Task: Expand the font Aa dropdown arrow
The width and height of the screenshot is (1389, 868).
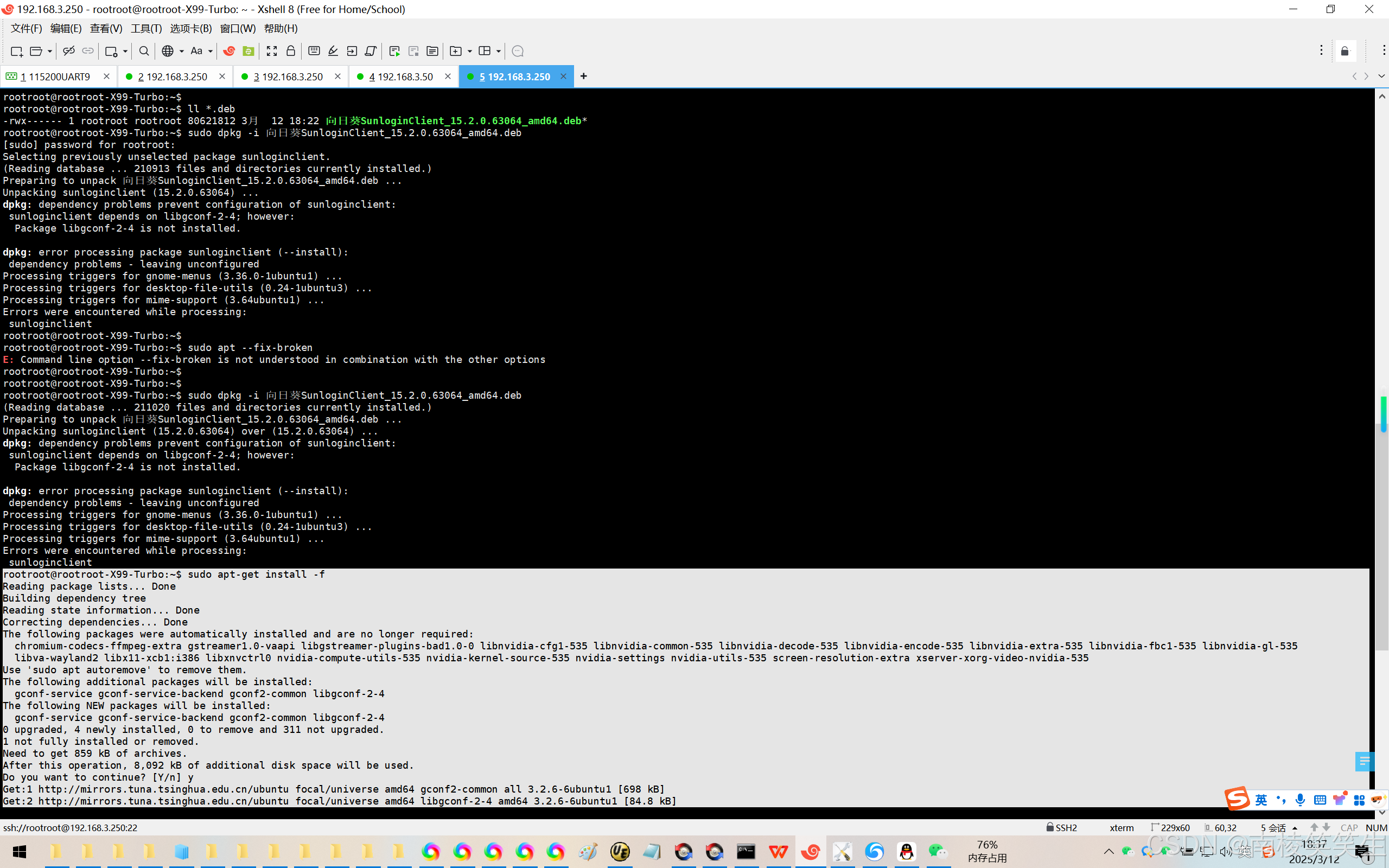Action: [211, 51]
